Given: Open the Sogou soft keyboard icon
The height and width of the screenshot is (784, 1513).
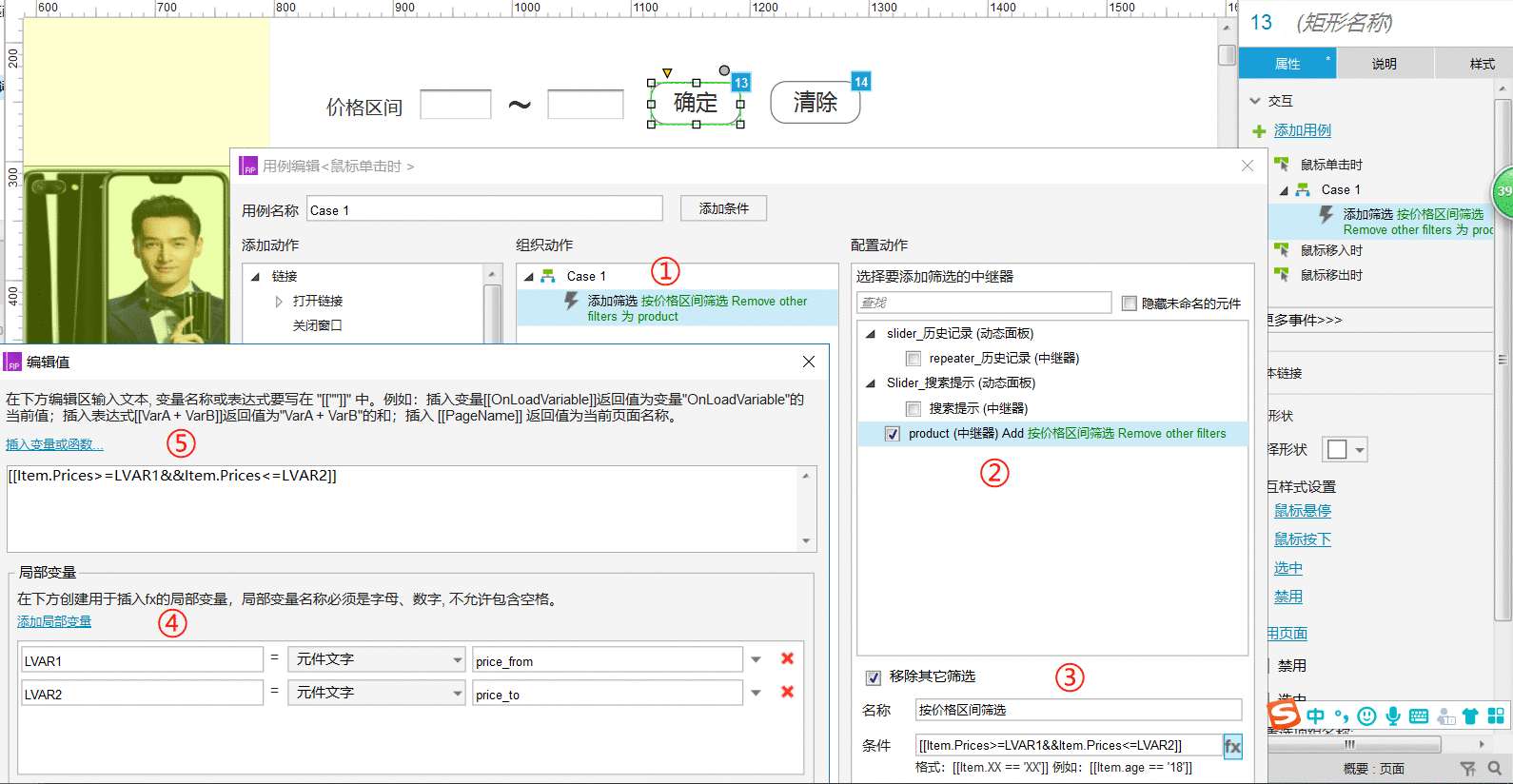Looking at the screenshot, I should pyautogui.click(x=1418, y=715).
